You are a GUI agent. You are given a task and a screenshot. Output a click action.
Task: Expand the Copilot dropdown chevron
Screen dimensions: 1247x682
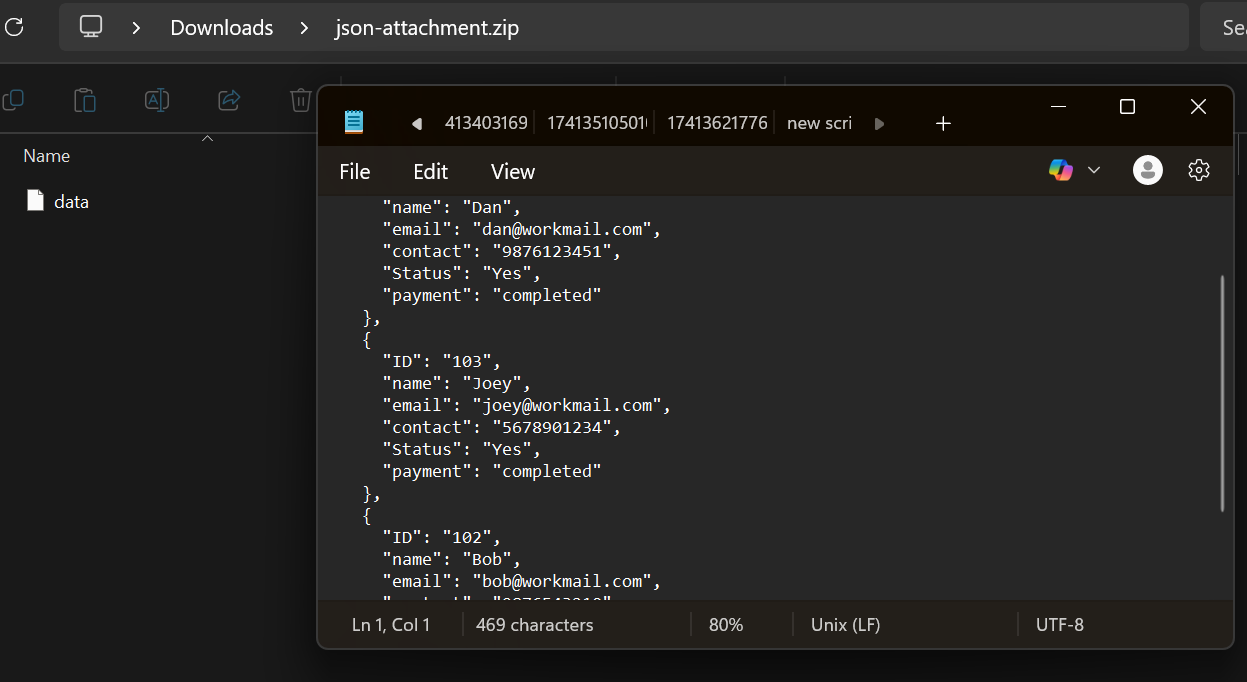coord(1094,171)
